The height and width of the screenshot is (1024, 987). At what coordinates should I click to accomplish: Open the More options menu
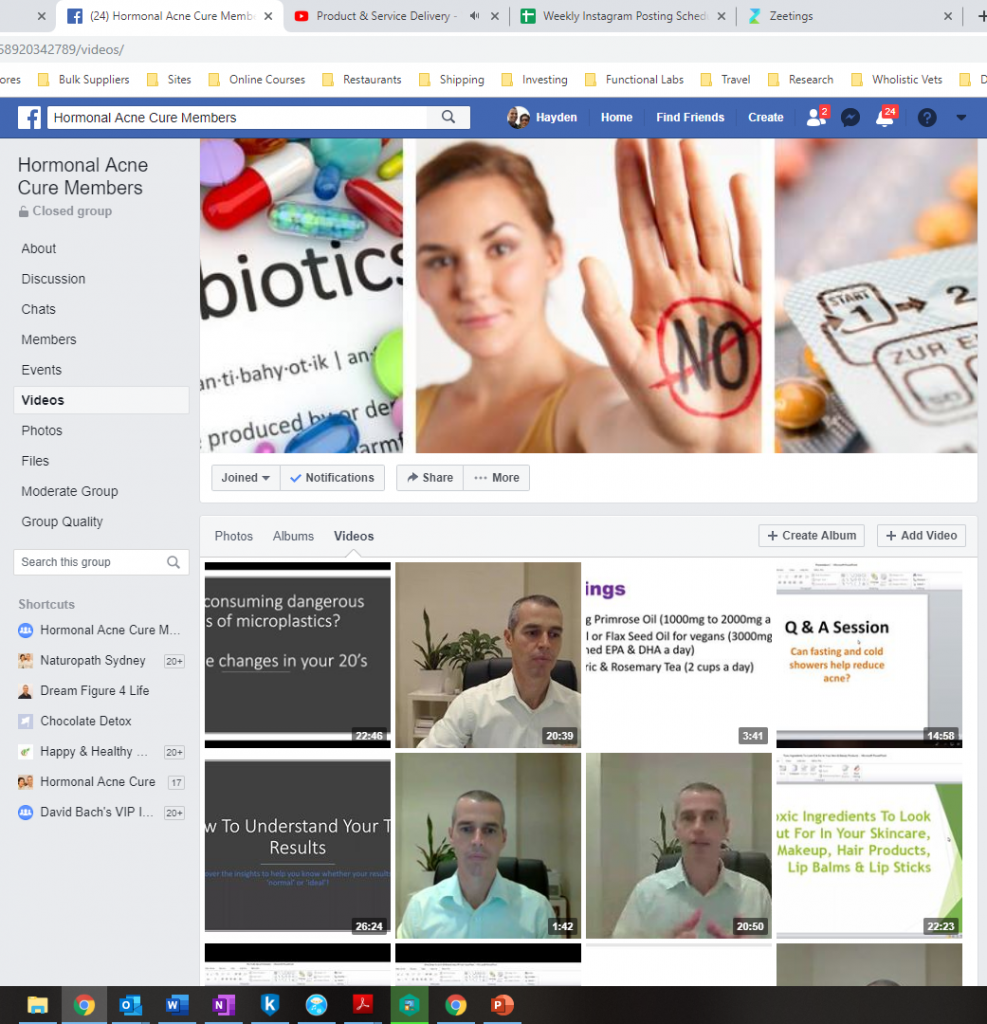(496, 478)
